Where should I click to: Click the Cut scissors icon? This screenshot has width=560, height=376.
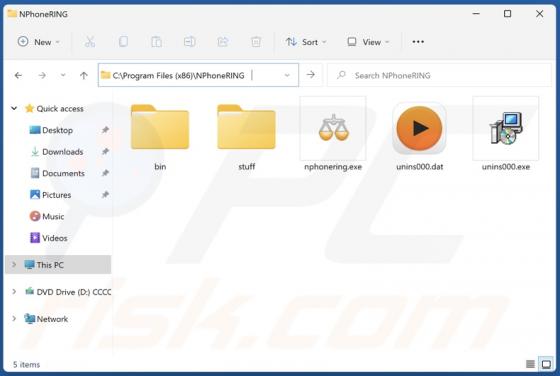pos(90,42)
